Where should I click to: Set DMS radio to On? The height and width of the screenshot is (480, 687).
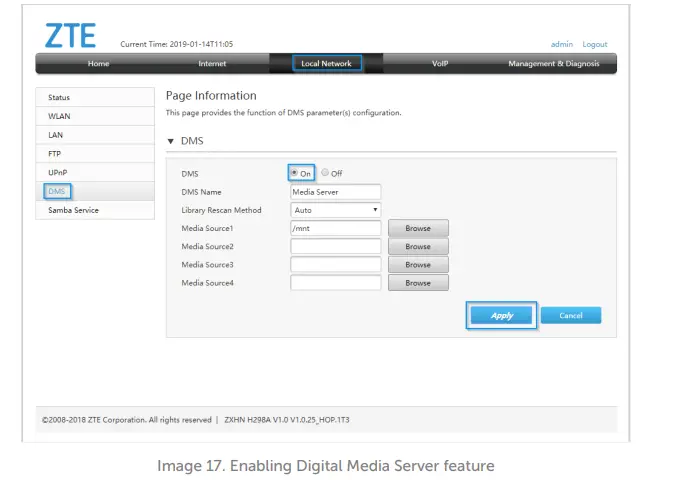click(x=294, y=173)
